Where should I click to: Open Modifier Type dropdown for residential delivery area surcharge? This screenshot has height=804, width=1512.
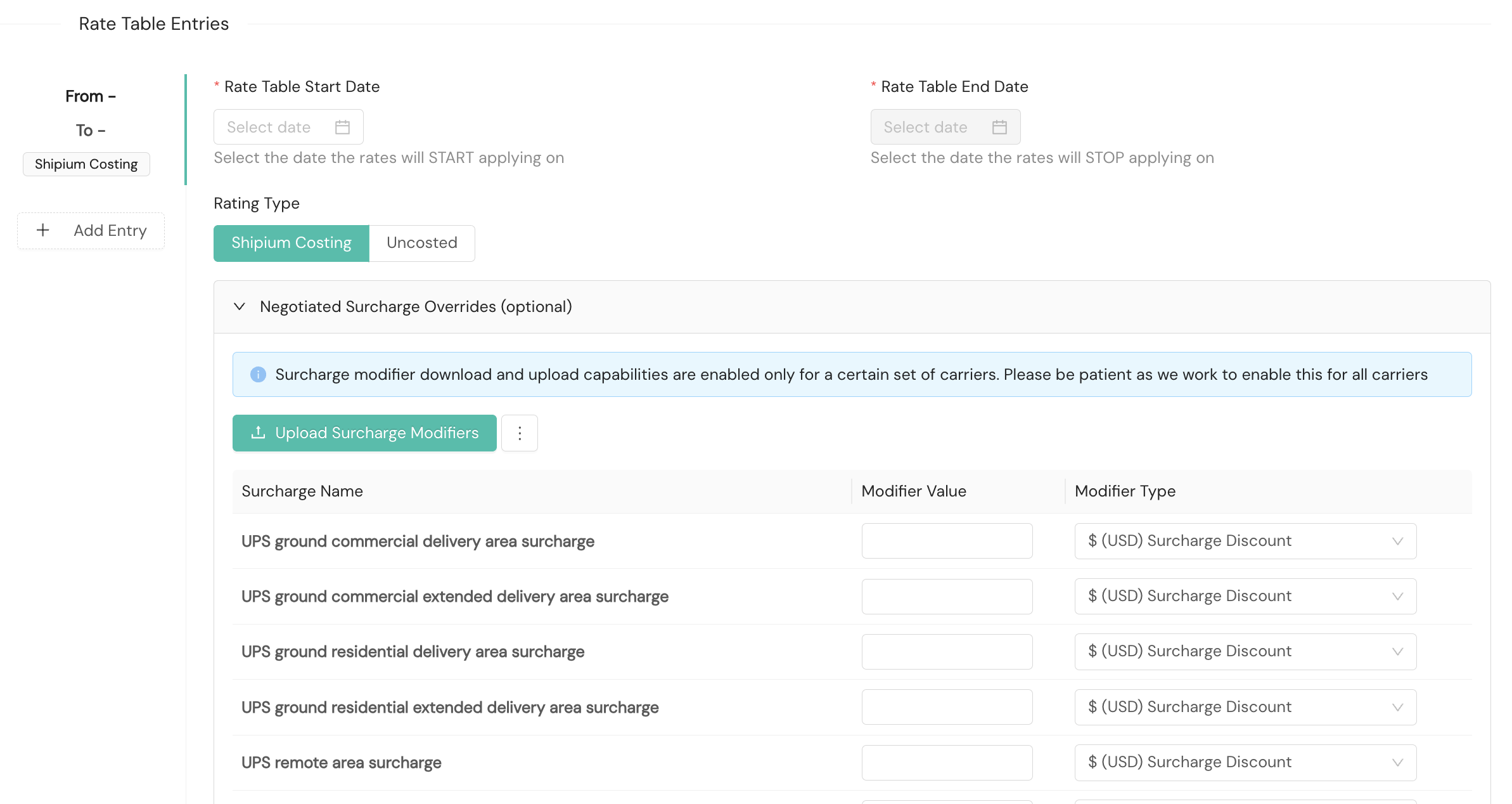1245,652
